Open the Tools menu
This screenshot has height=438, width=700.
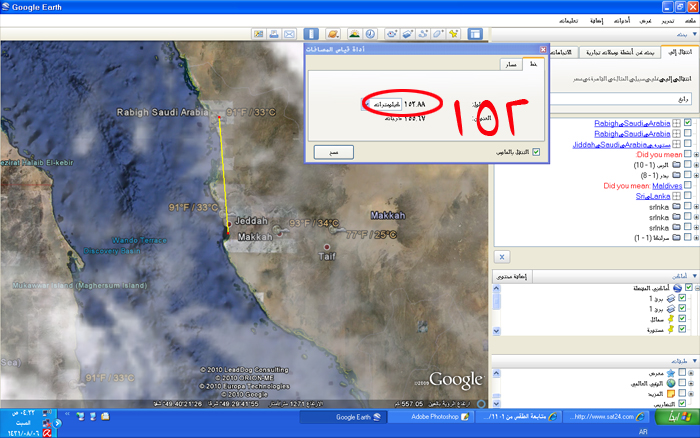(x=621, y=21)
